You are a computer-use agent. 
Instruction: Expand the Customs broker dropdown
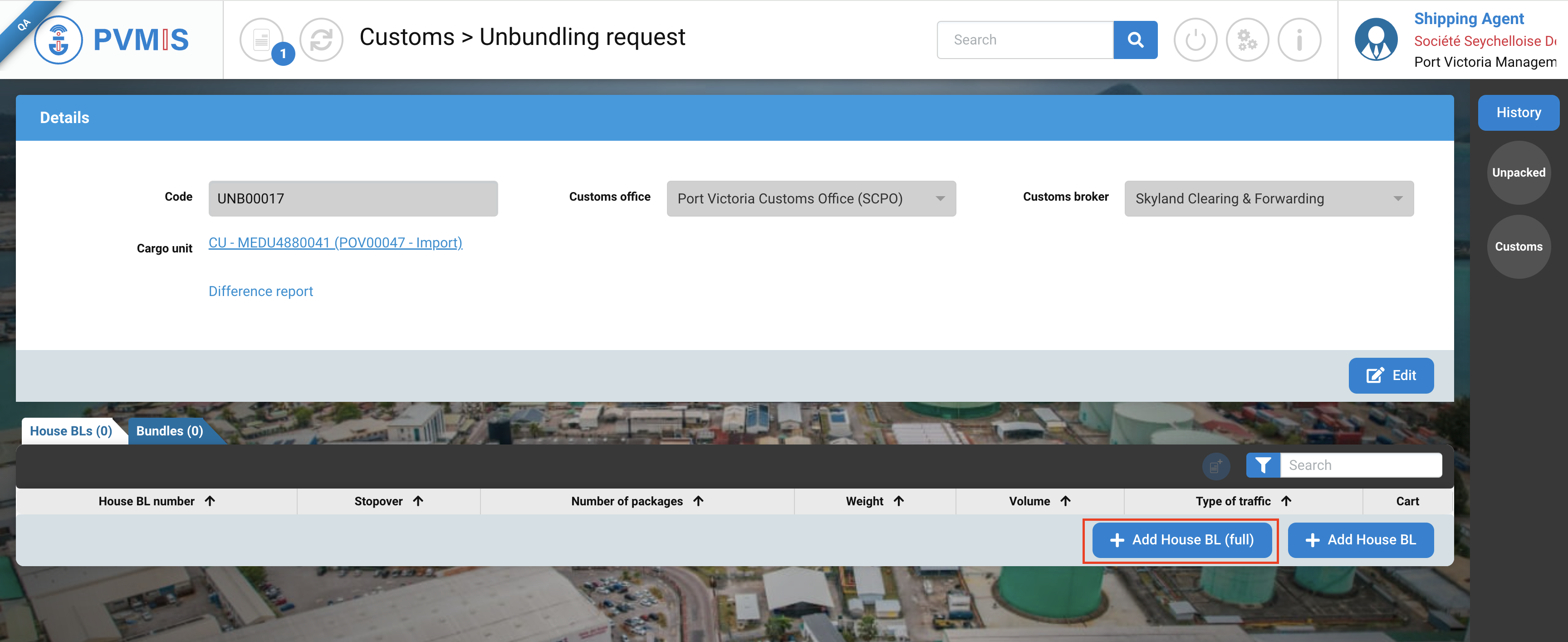1269,198
